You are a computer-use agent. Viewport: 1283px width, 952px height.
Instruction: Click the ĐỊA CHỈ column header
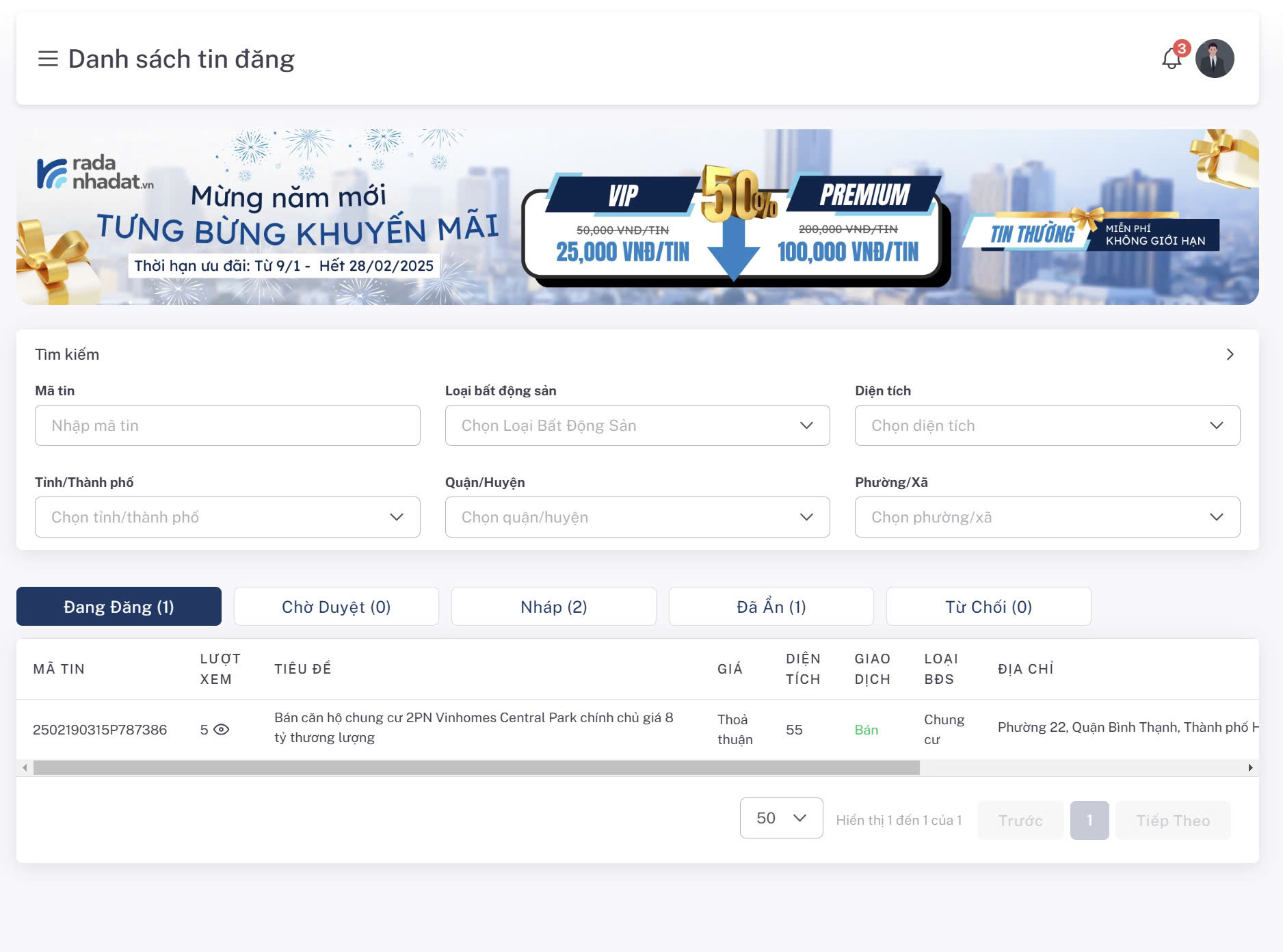(1026, 669)
